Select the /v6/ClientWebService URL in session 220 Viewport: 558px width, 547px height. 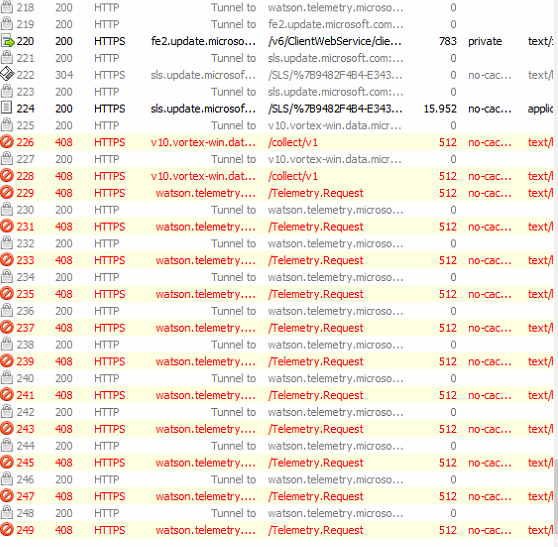click(335, 41)
